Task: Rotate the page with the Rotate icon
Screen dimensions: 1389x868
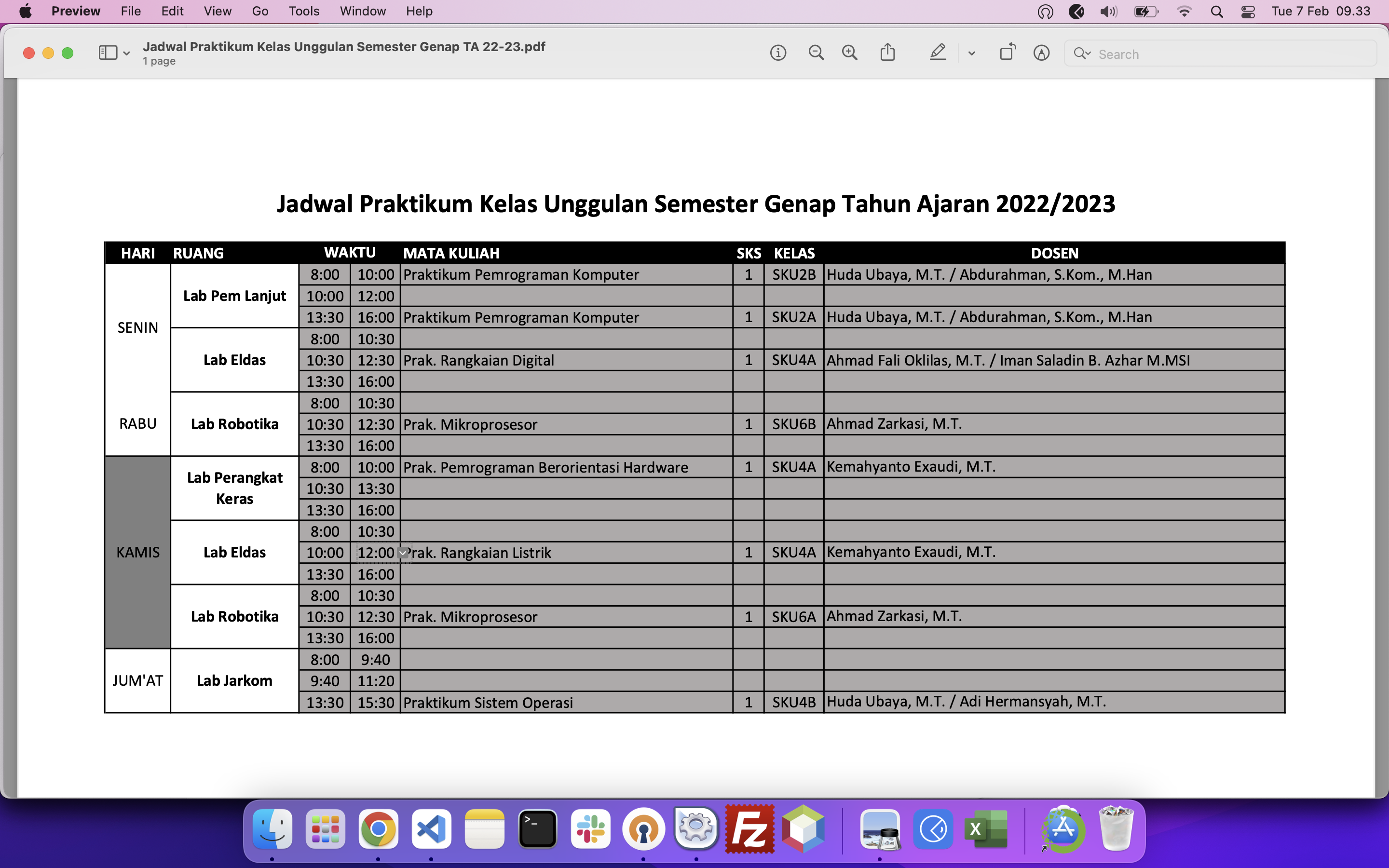Action: point(1008,52)
